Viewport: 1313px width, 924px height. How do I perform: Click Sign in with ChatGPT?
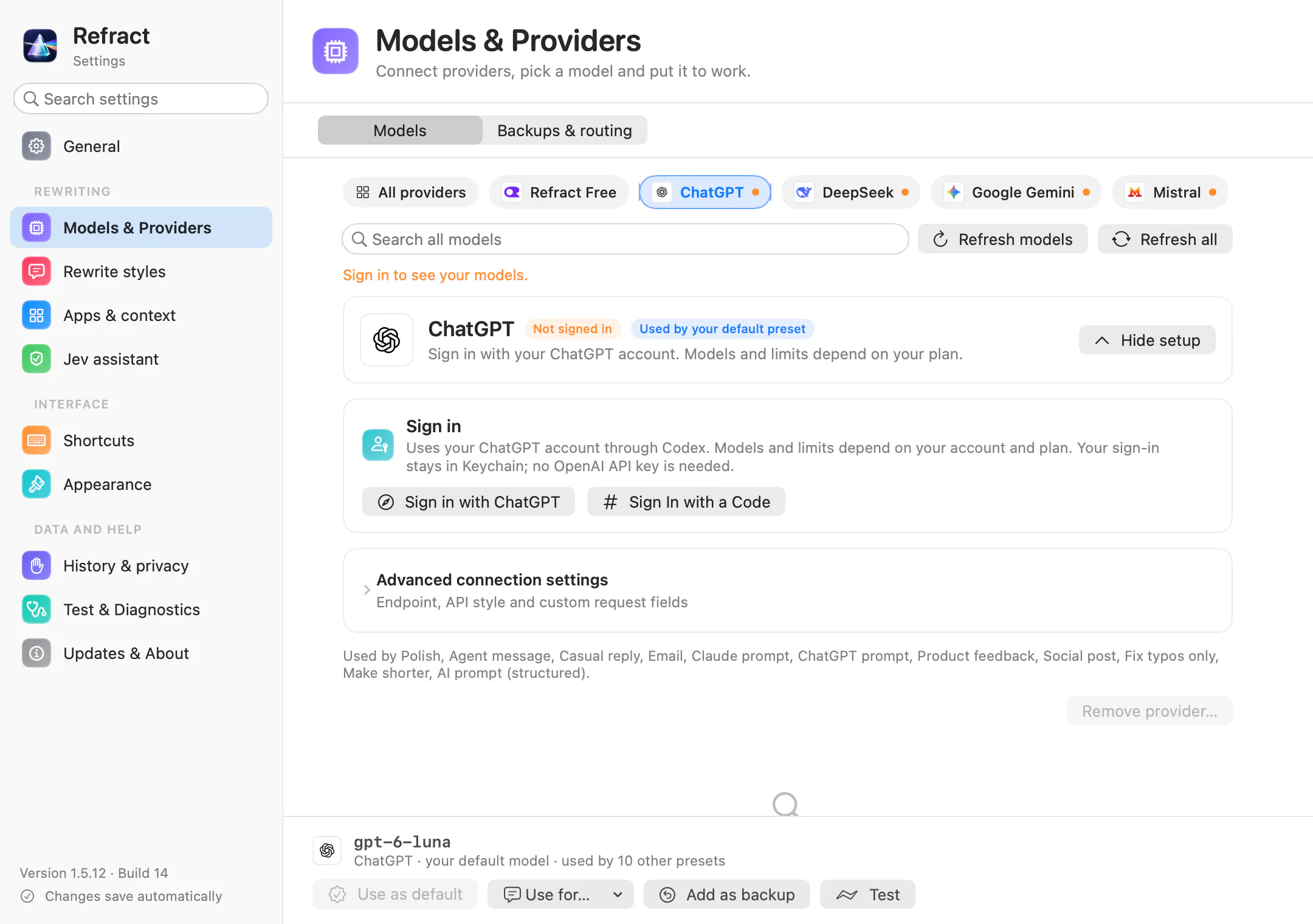click(x=469, y=502)
